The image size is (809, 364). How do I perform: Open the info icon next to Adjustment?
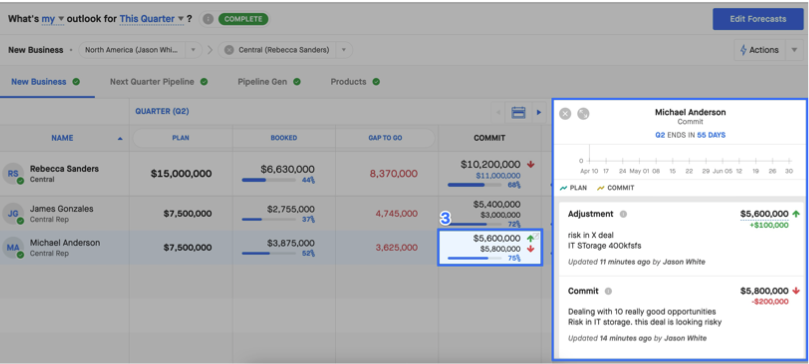pyautogui.click(x=623, y=214)
